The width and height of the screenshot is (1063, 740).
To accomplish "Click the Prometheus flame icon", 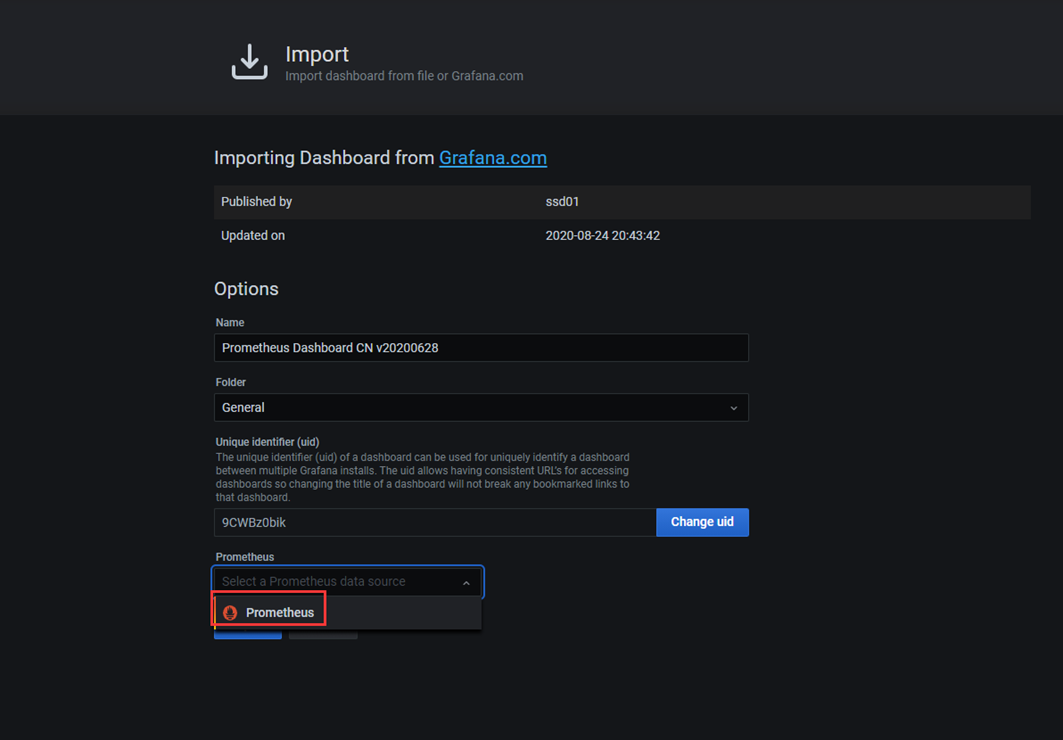I will (230, 613).
